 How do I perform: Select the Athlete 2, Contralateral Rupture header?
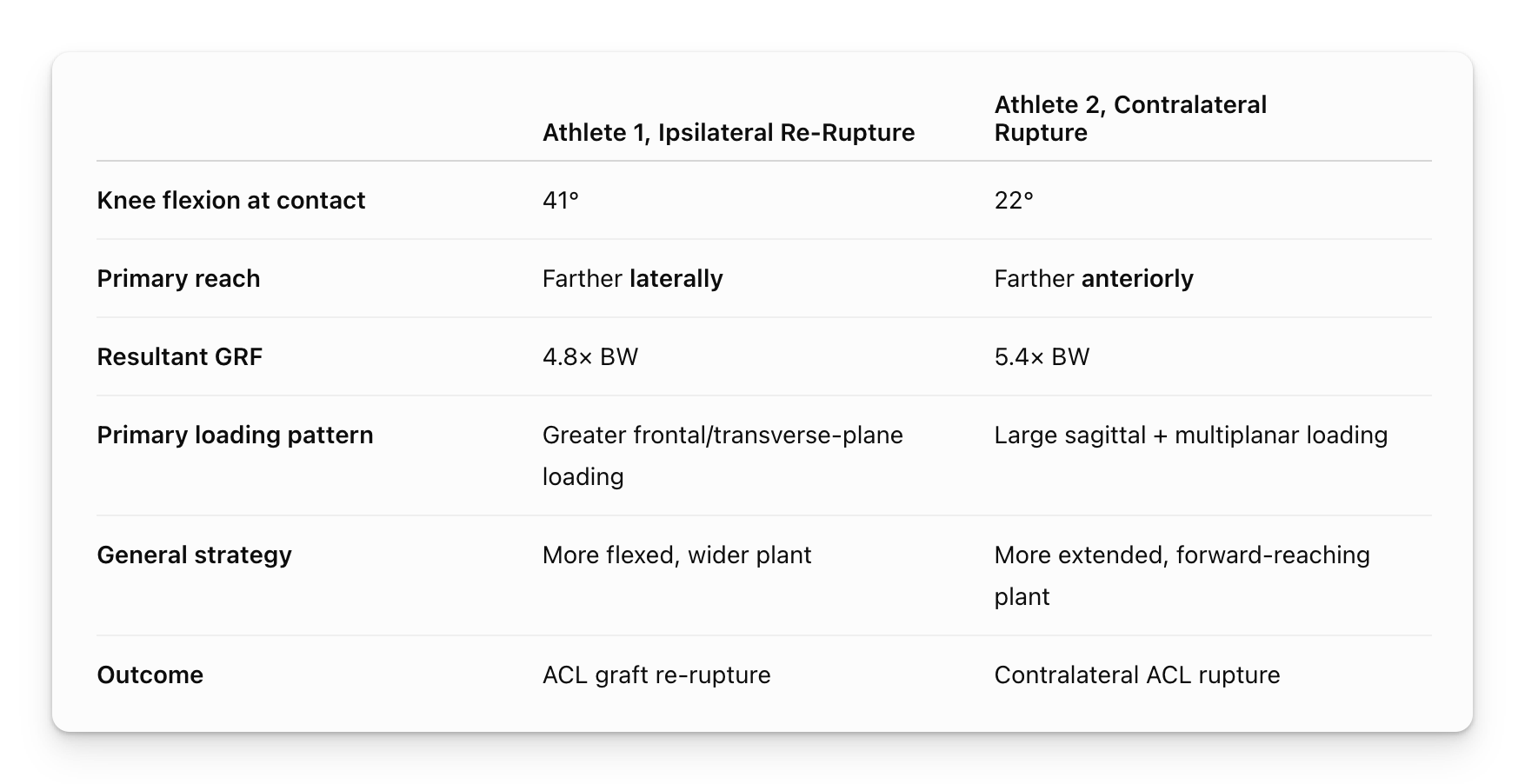(x=1130, y=118)
